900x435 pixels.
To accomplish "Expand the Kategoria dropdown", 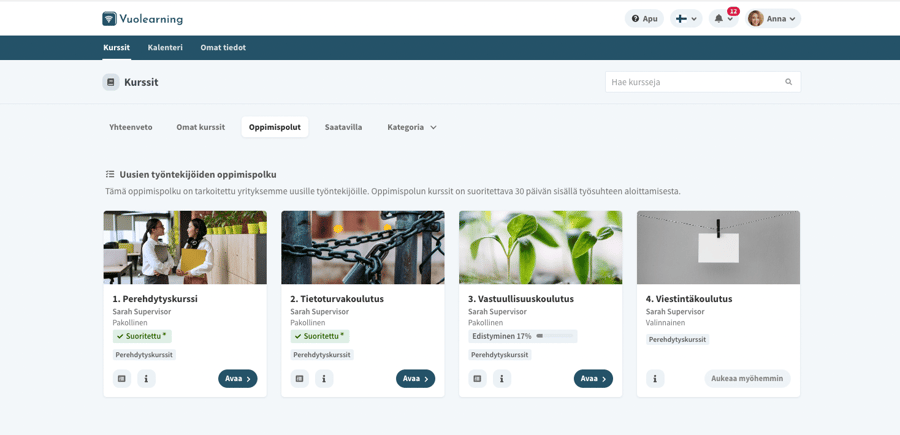I will [412, 127].
